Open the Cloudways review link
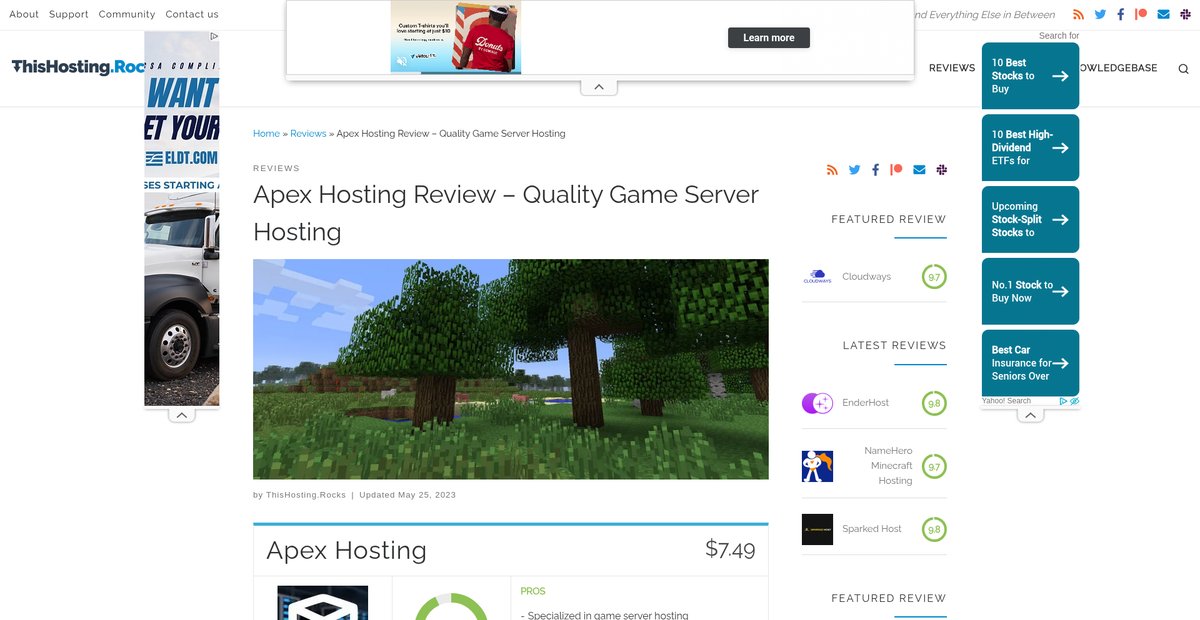 [x=866, y=277]
